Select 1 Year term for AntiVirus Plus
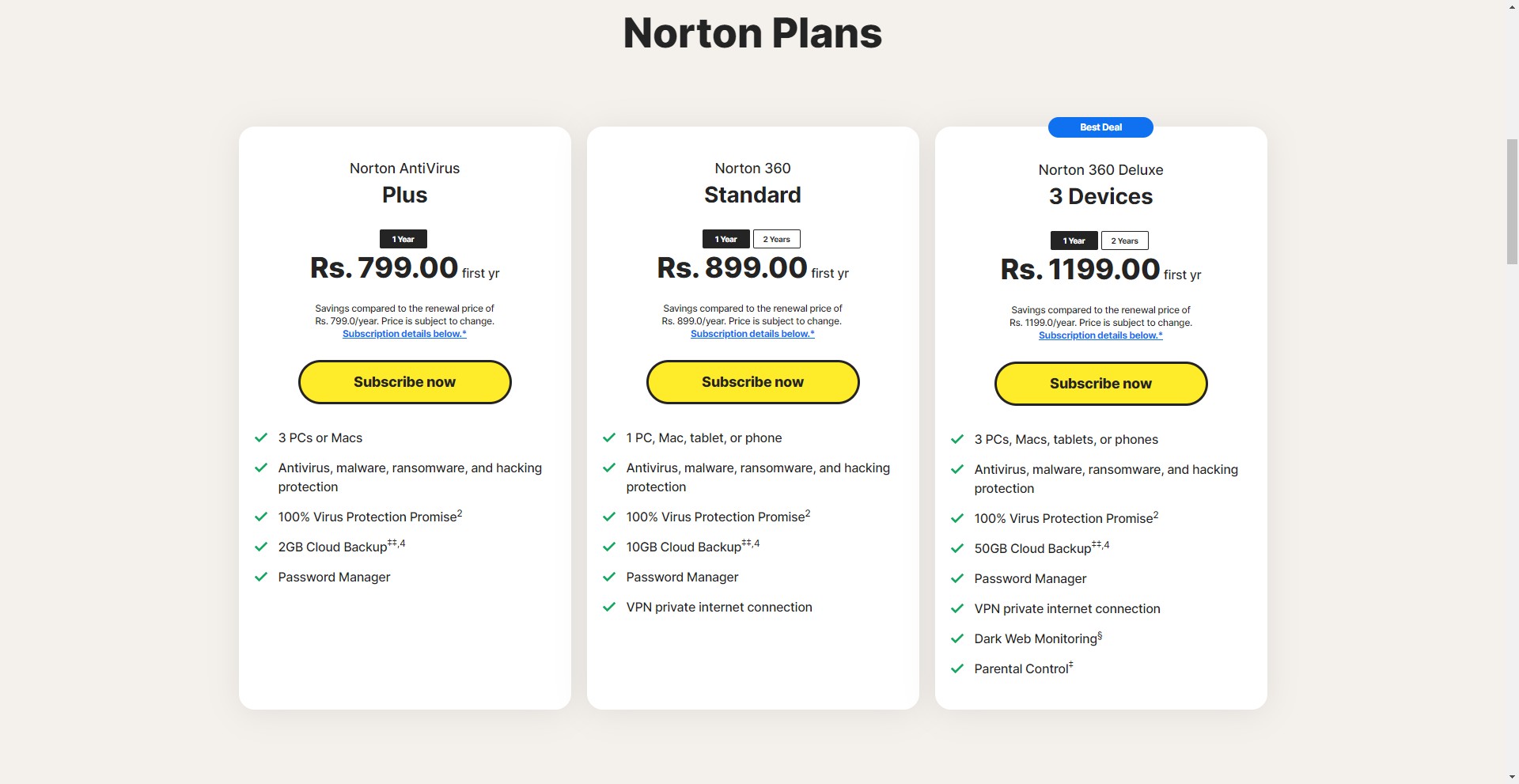 pos(403,239)
